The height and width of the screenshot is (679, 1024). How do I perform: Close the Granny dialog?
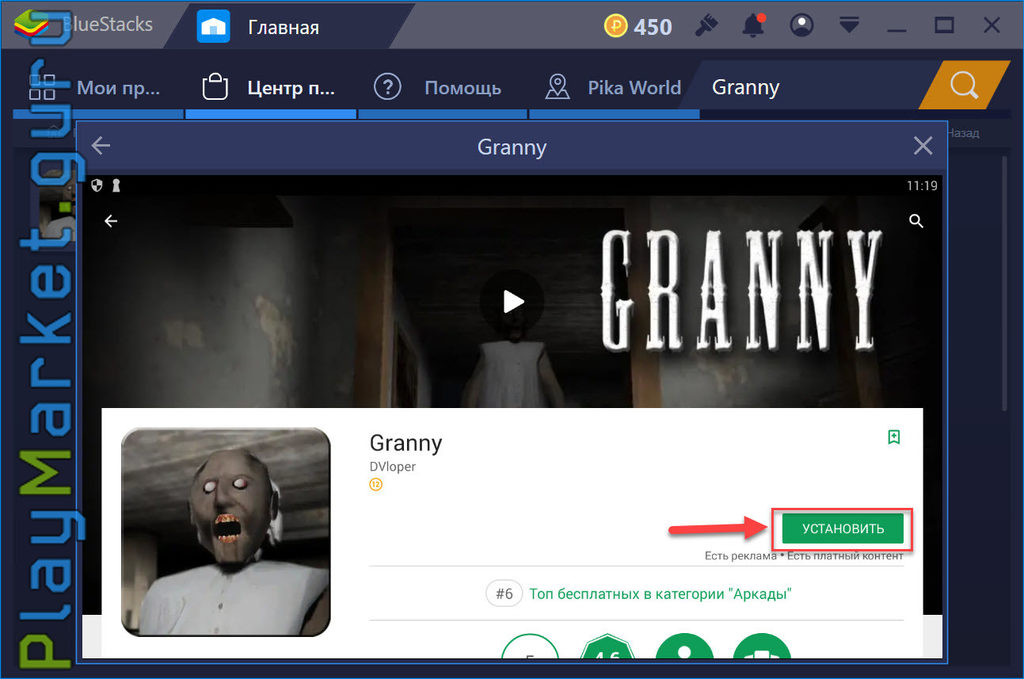click(x=923, y=146)
